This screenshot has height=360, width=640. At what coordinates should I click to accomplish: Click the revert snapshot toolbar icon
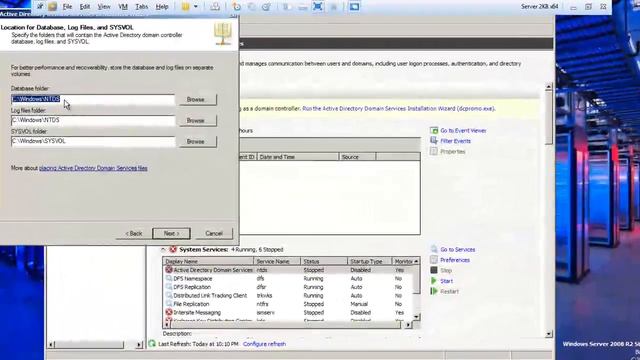pos(251,7)
